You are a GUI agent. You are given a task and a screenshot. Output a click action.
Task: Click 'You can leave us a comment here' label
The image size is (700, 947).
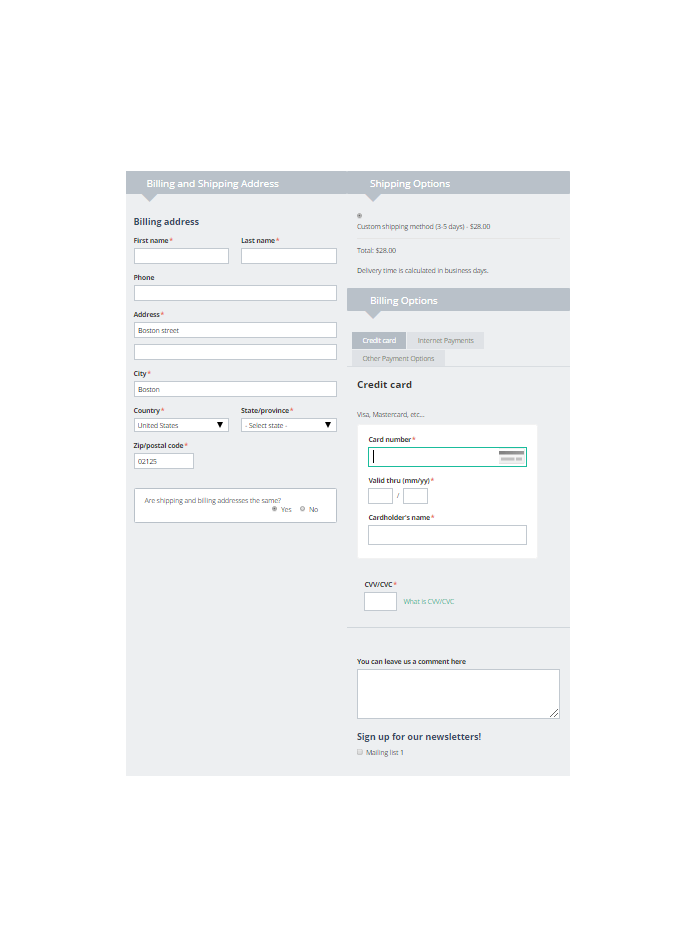[x=411, y=661]
